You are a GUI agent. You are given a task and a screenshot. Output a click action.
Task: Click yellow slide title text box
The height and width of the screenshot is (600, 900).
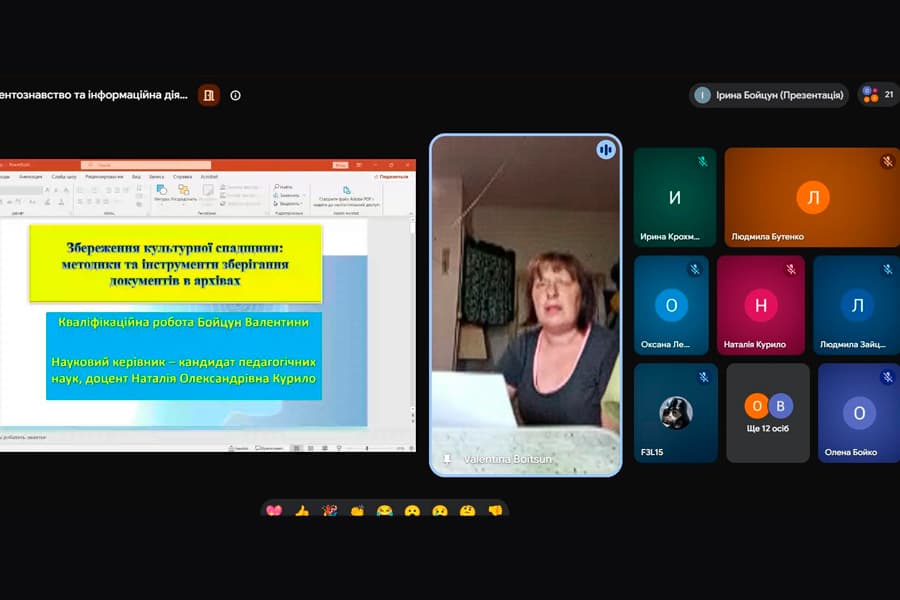pos(176,264)
